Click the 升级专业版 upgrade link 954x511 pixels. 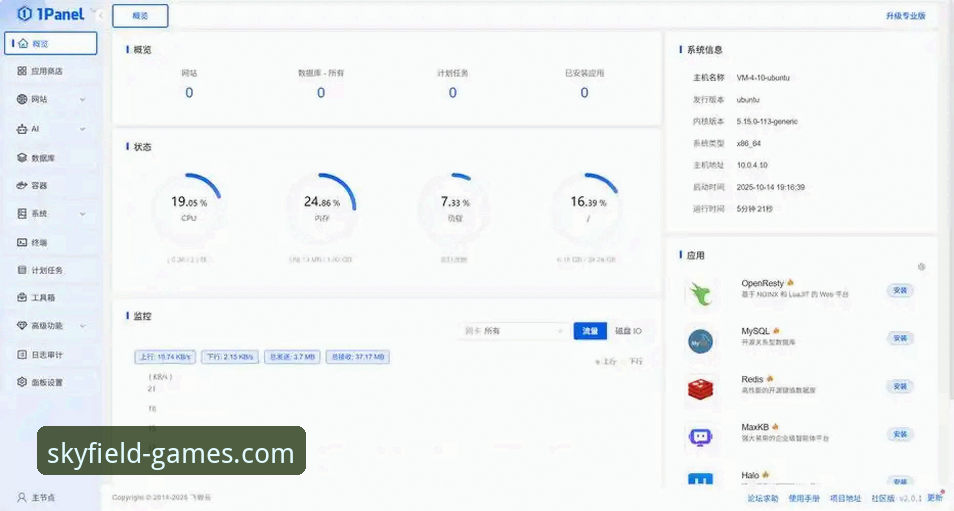(x=905, y=16)
